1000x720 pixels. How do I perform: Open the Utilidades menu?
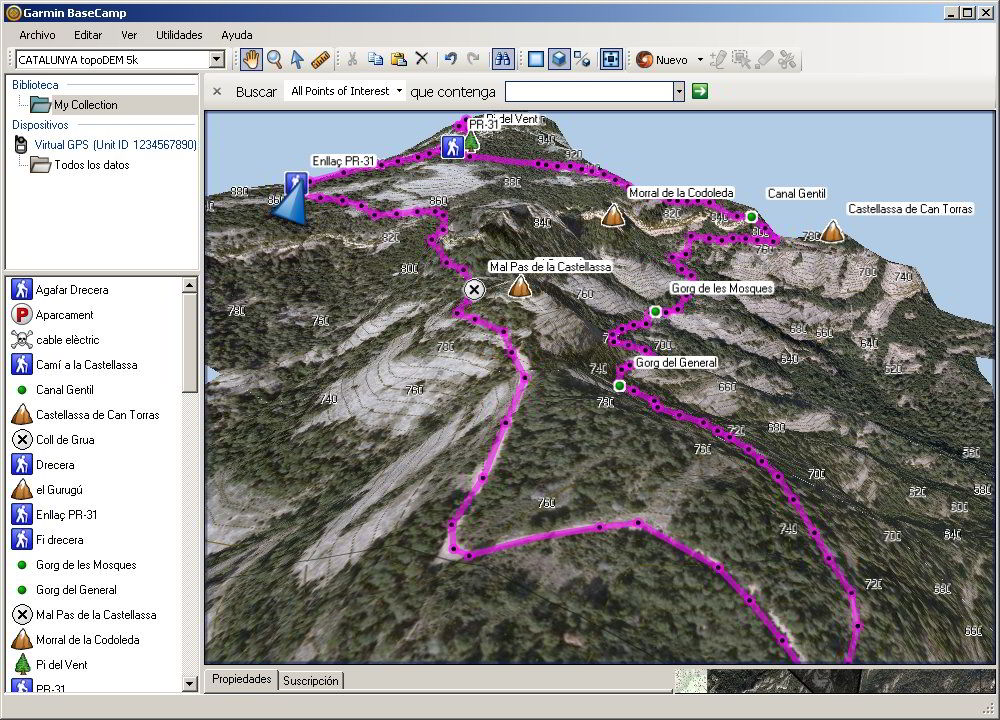pos(178,35)
